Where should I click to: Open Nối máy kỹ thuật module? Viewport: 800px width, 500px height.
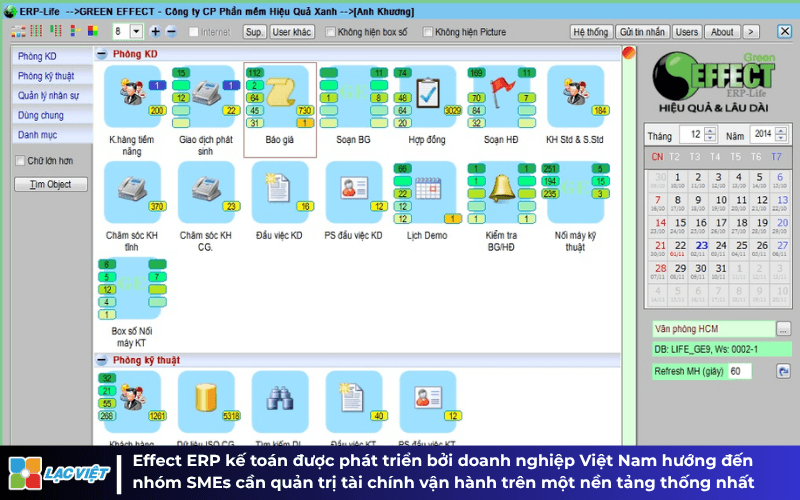coord(575,192)
